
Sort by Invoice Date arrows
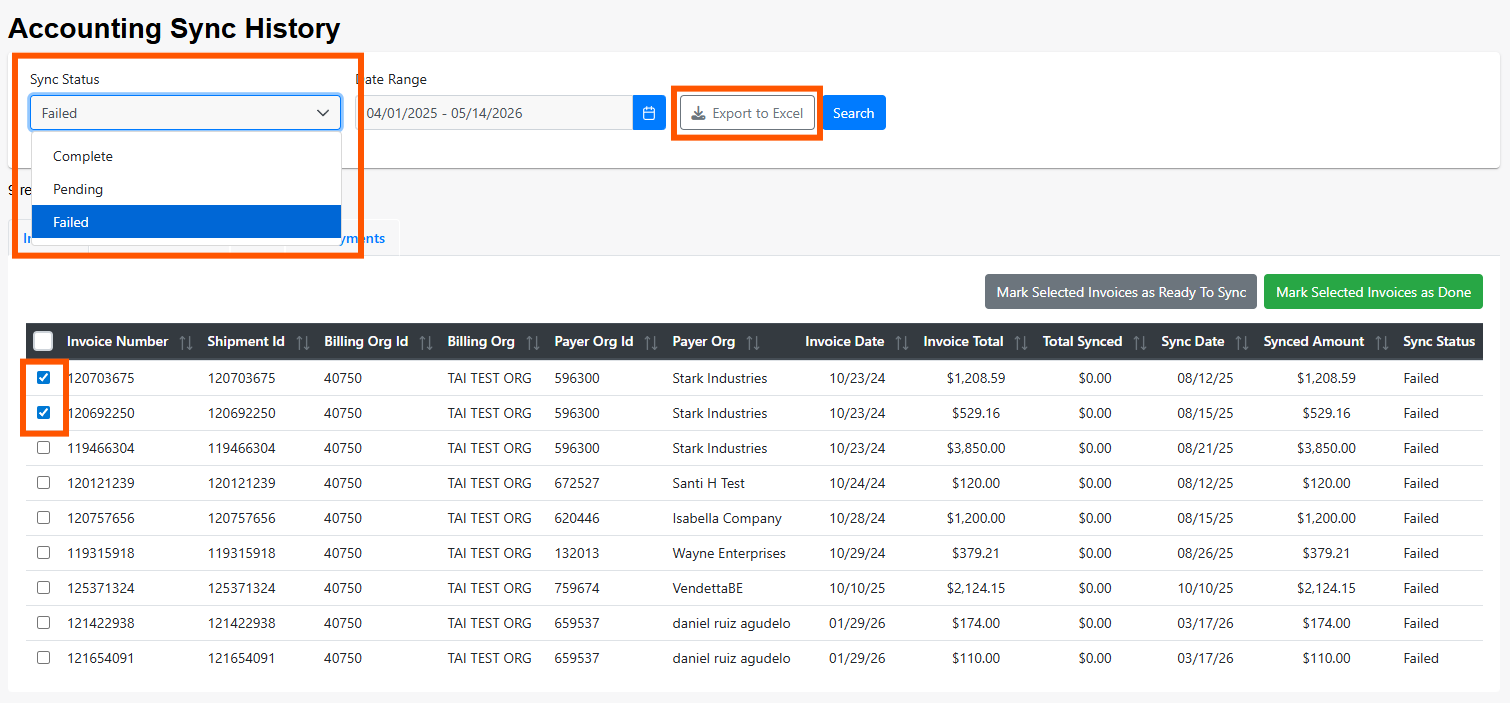pyautogui.click(x=902, y=342)
